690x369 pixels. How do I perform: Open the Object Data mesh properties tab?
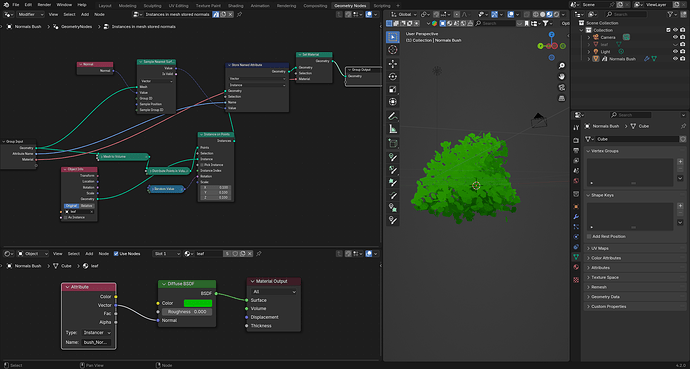pos(576,257)
